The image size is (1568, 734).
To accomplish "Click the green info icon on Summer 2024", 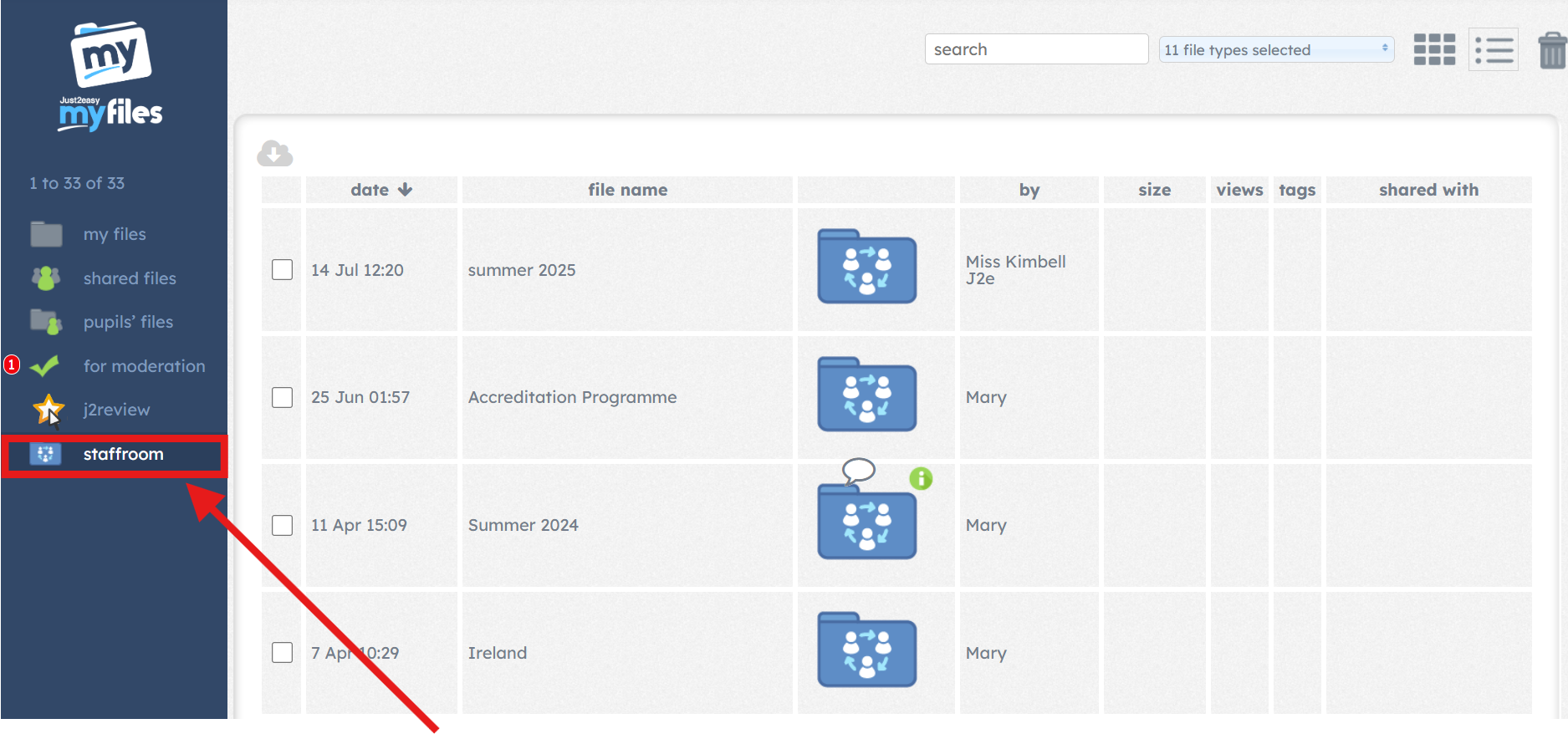I will point(921,478).
